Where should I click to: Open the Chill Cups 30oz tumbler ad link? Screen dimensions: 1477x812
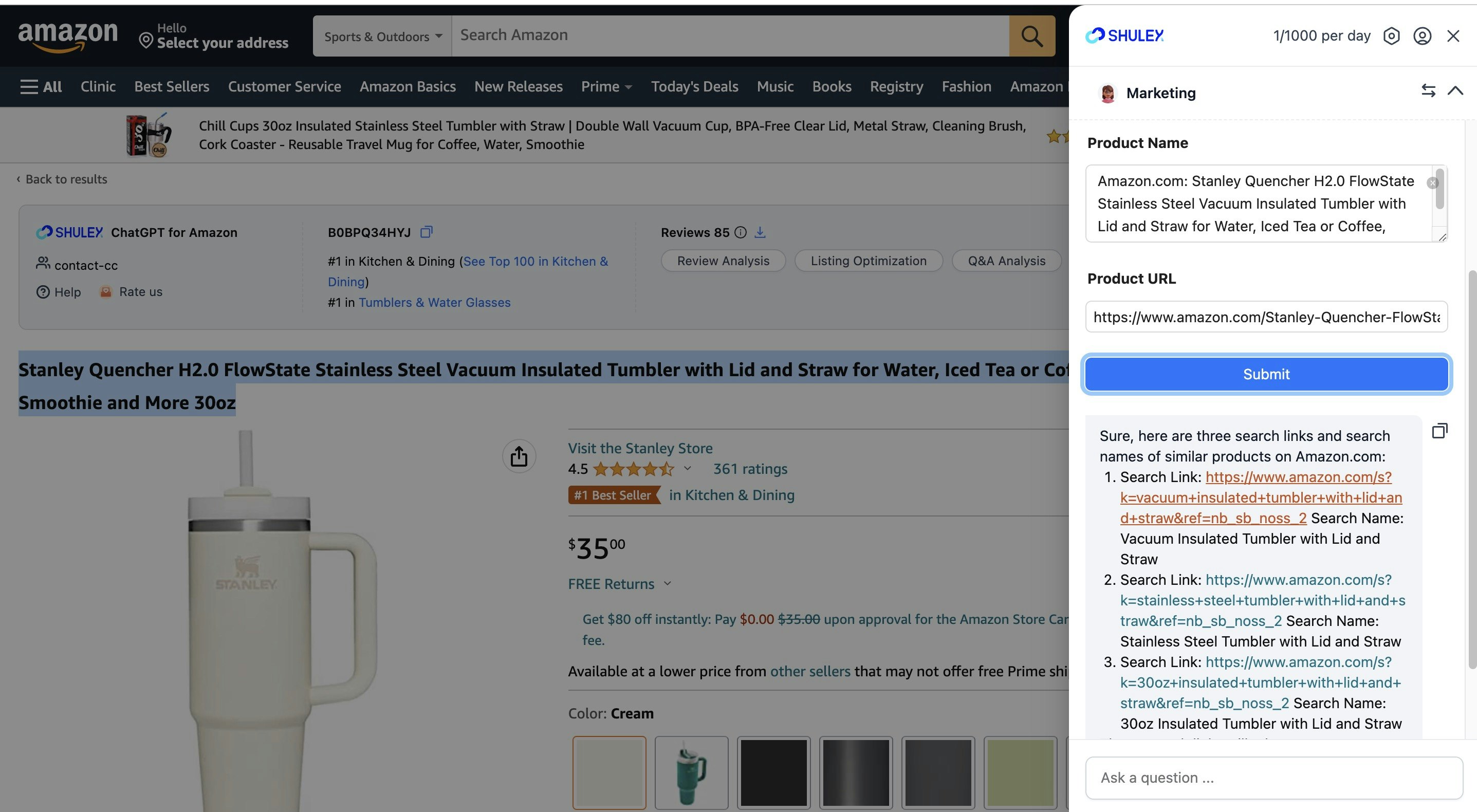click(612, 135)
